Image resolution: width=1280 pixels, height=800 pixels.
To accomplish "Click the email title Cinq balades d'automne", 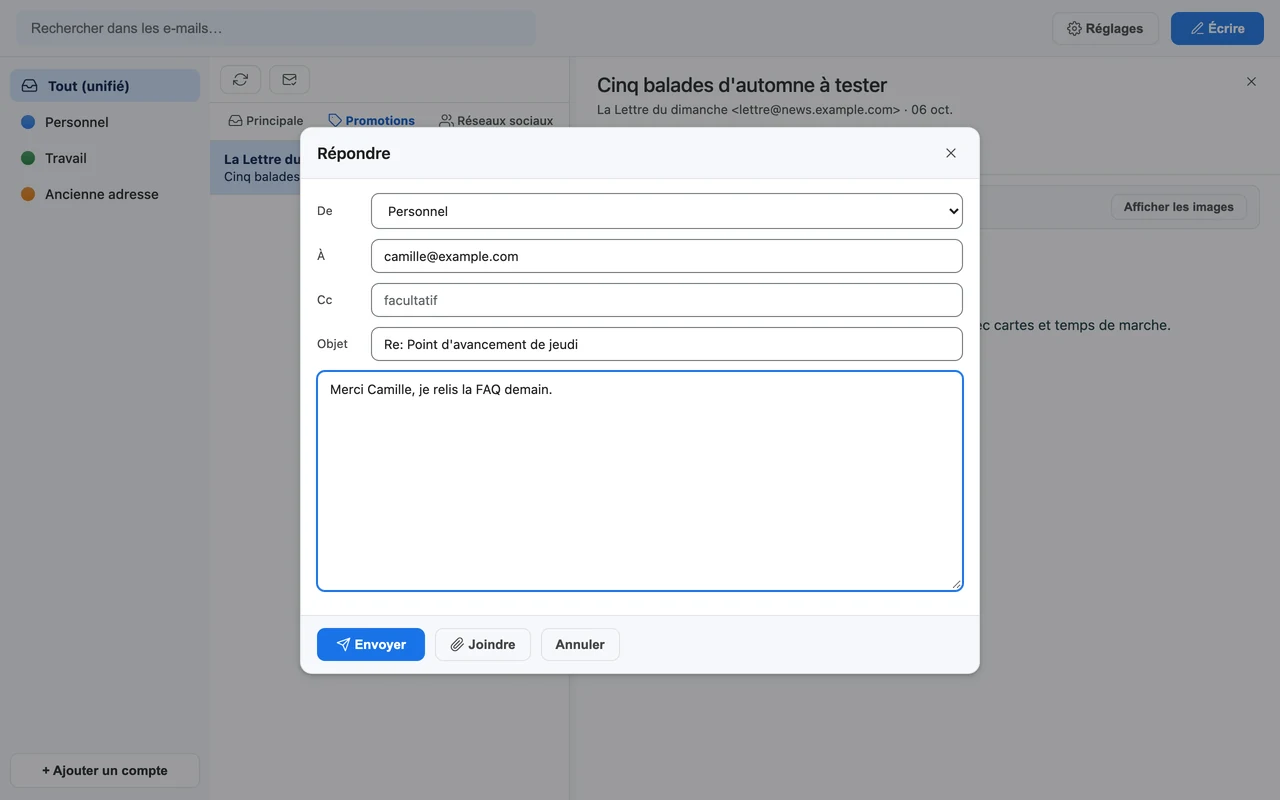I will coord(742,85).
